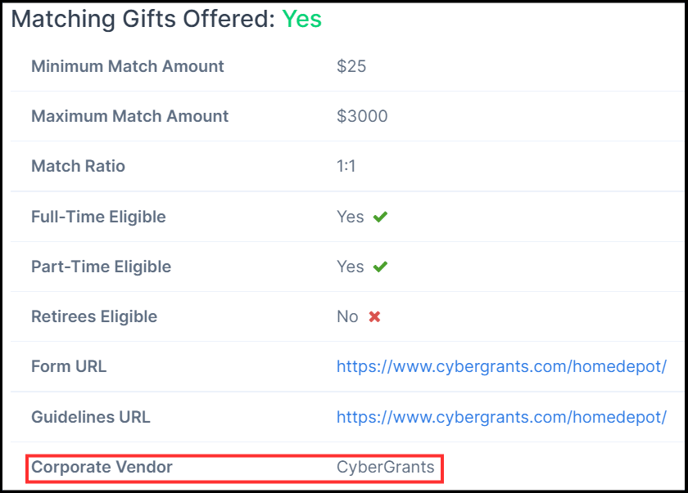Select the Retirees Eligible label
The width and height of the screenshot is (688, 493).
pyautogui.click(x=94, y=317)
